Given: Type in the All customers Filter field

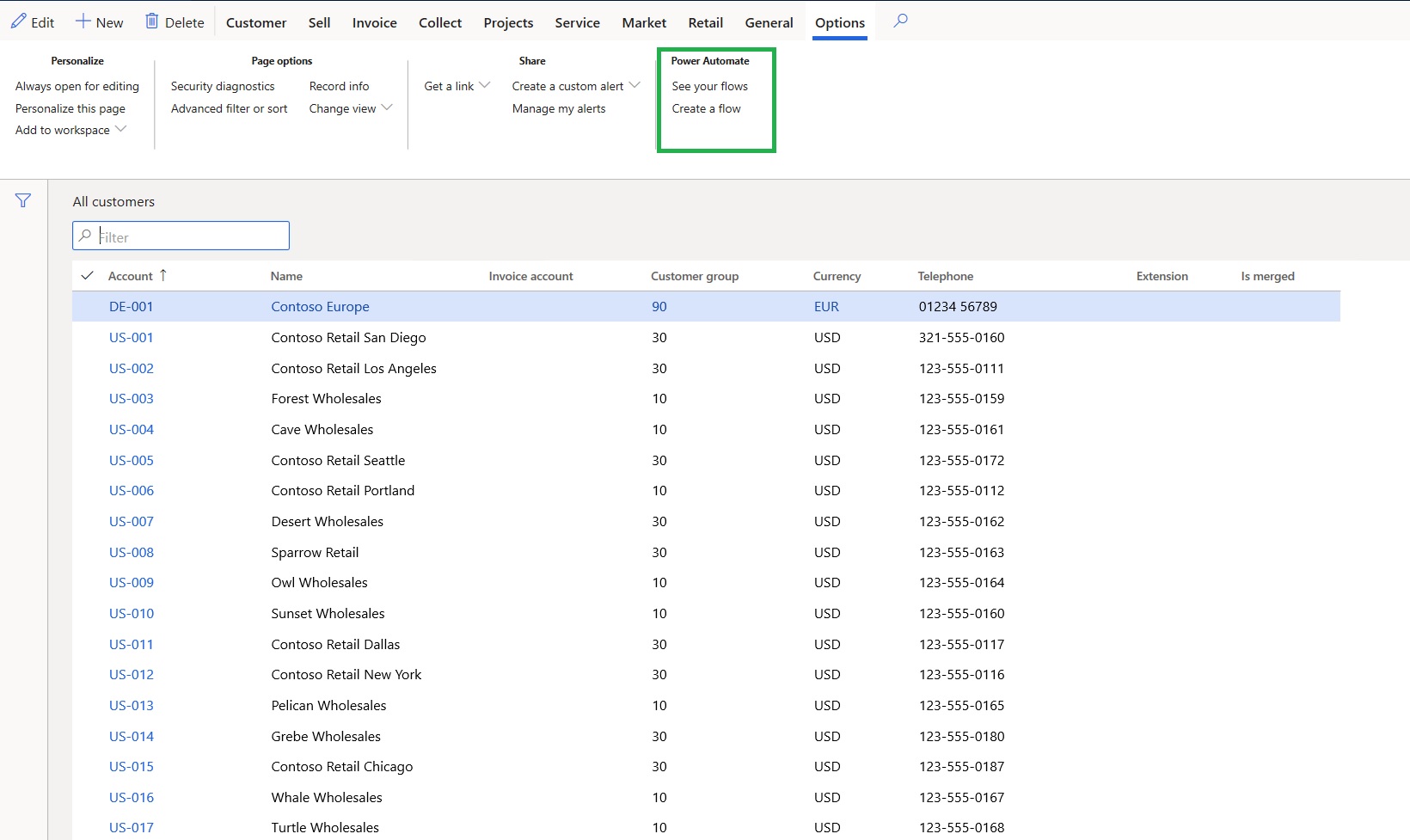Looking at the screenshot, I should point(191,236).
